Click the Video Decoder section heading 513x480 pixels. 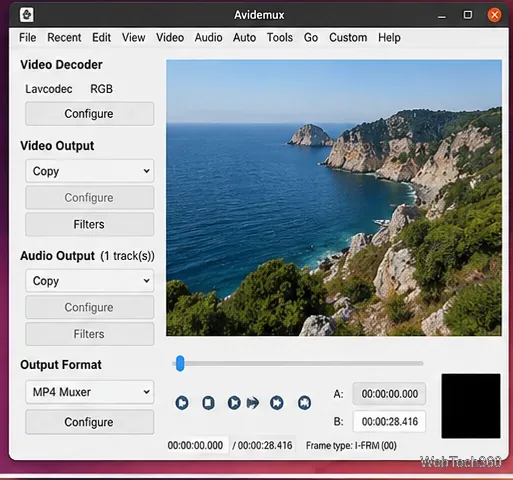tap(61, 65)
